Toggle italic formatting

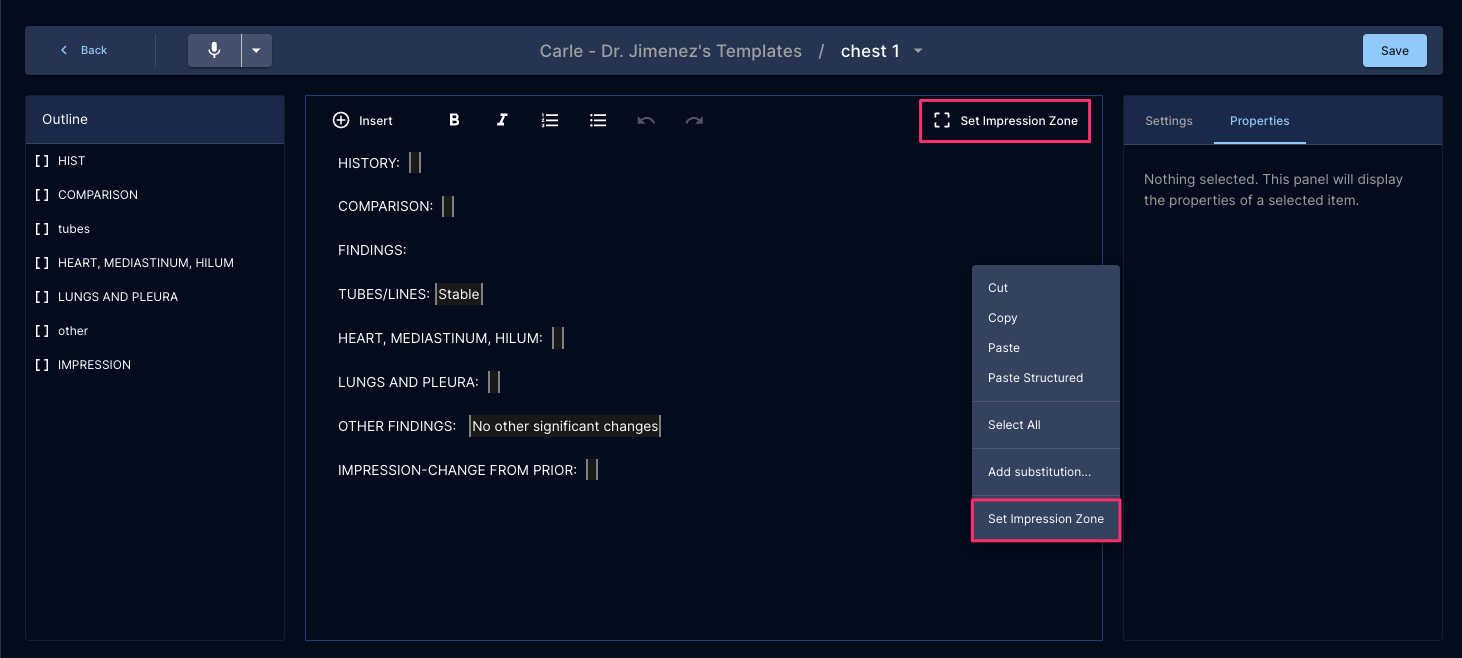[x=502, y=120]
